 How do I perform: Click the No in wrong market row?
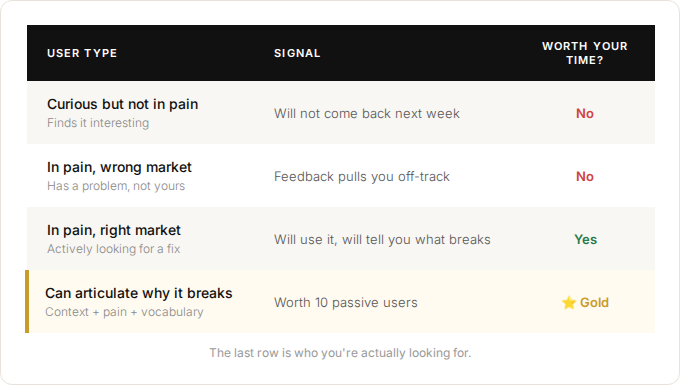pos(585,176)
